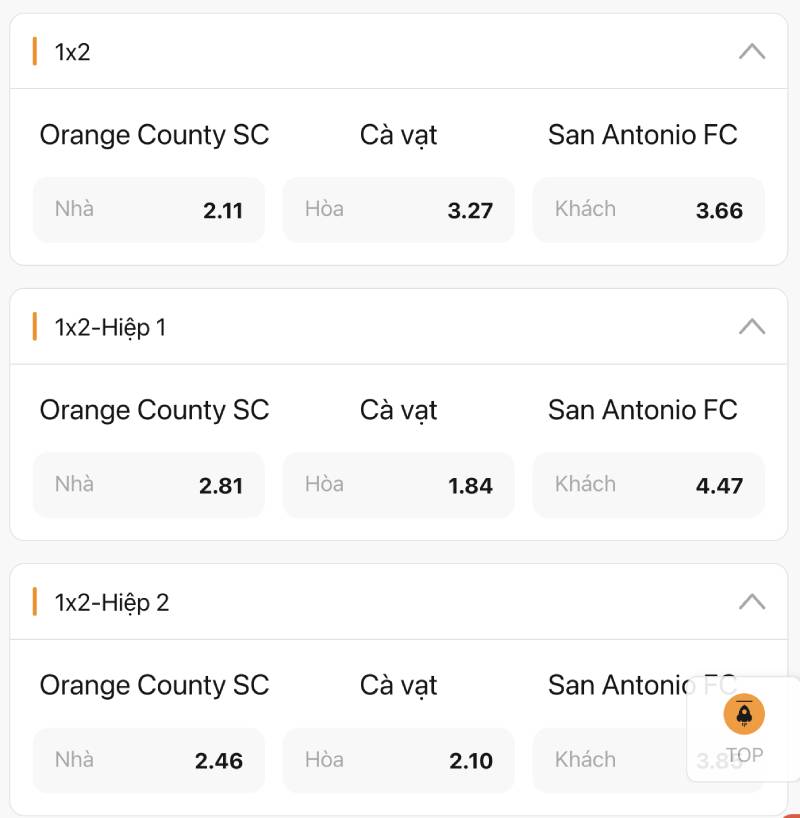This screenshot has height=818, width=800.
Task: Pick Khách odds 4.47 for first half
Action: 648,485
